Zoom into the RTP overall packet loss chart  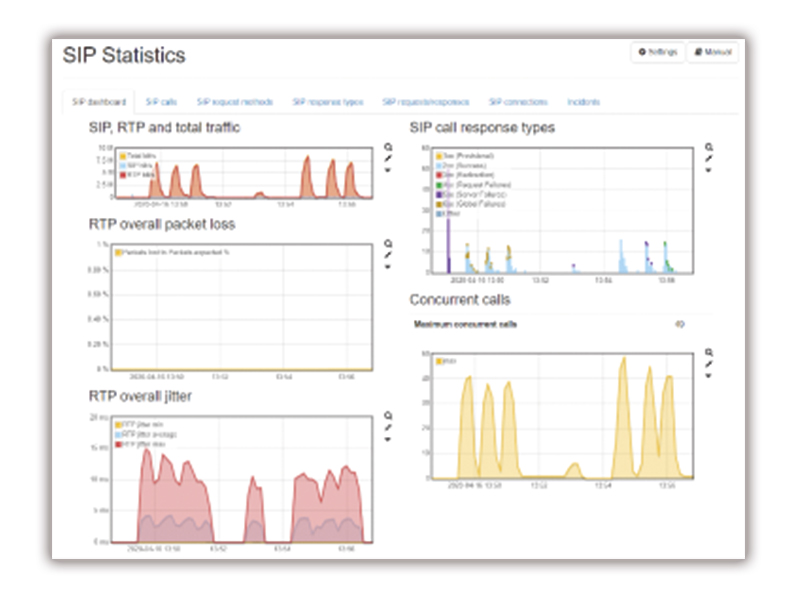(387, 243)
